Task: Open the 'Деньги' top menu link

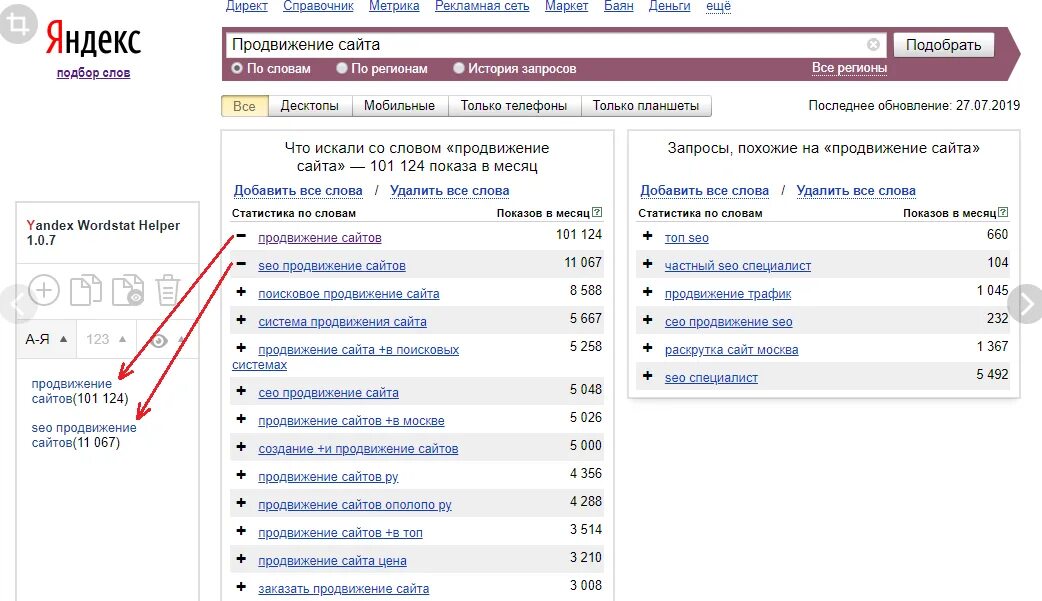Action: pos(669,6)
